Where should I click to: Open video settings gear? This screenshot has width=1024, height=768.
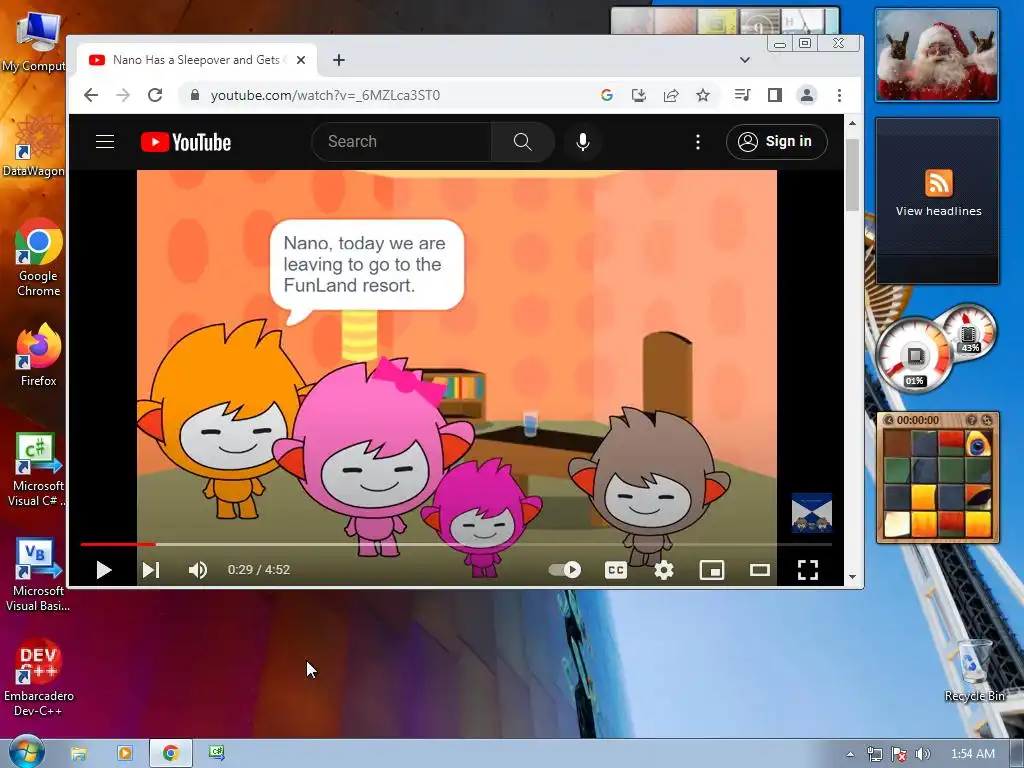tap(664, 570)
